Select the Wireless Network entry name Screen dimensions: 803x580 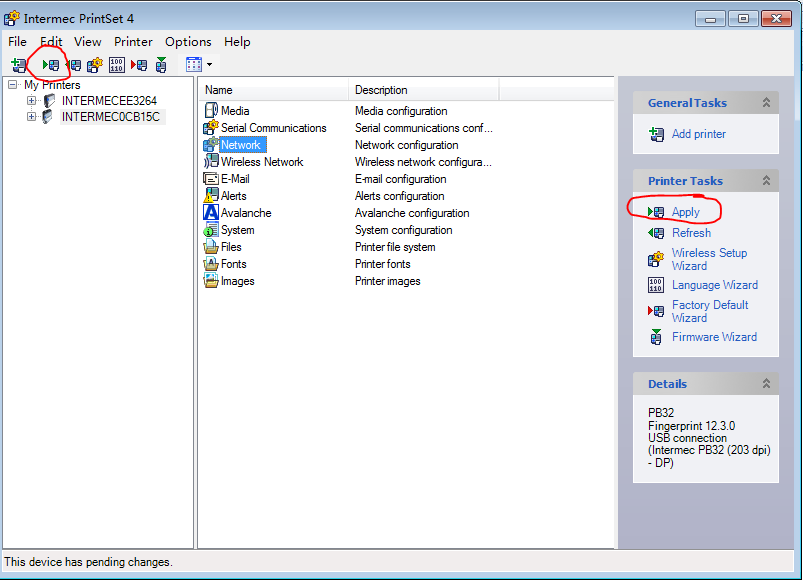coord(262,162)
